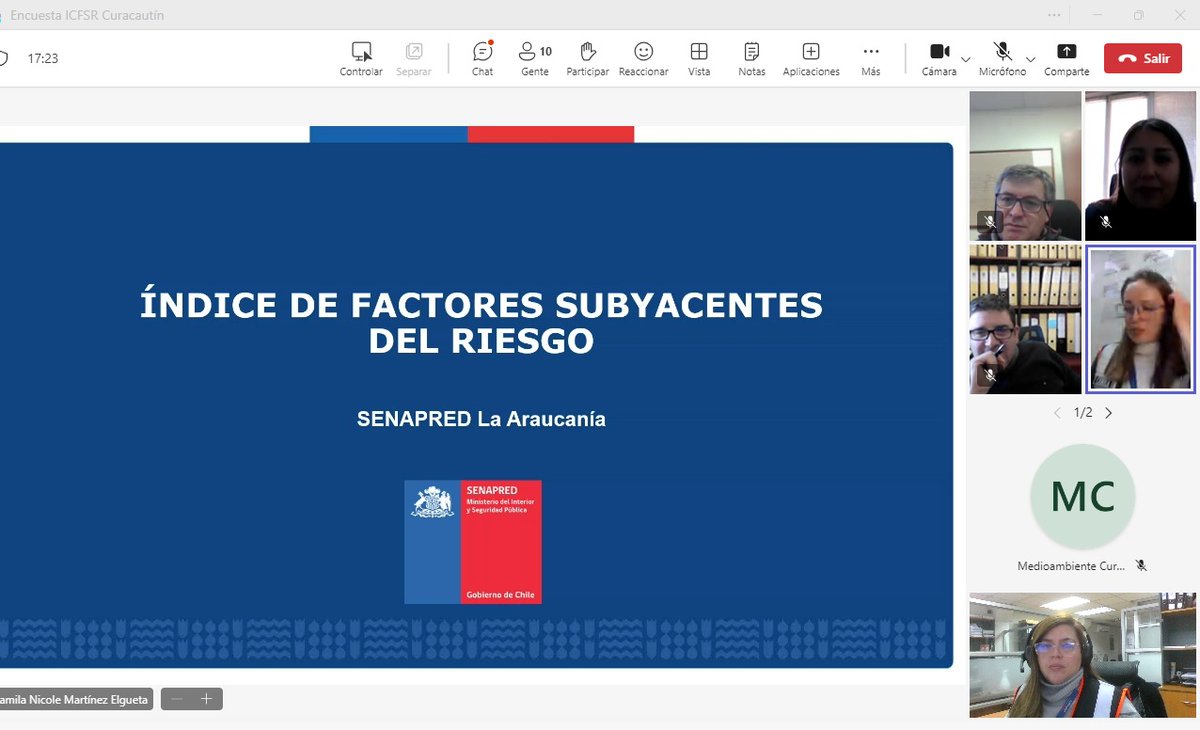The image size is (1200, 730).
Task: Expand the Cámara options arrow
Action: click(x=966, y=59)
